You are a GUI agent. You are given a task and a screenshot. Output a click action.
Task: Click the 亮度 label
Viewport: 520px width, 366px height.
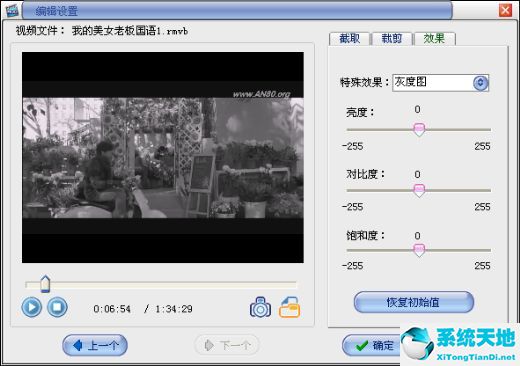click(x=360, y=112)
